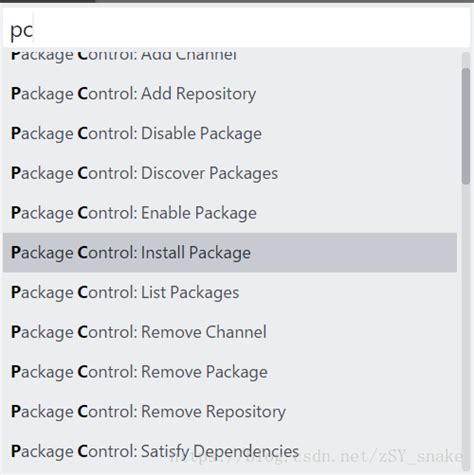Run the highlighted Install Package command
The width and height of the screenshot is (474, 475).
pyautogui.click(x=230, y=253)
